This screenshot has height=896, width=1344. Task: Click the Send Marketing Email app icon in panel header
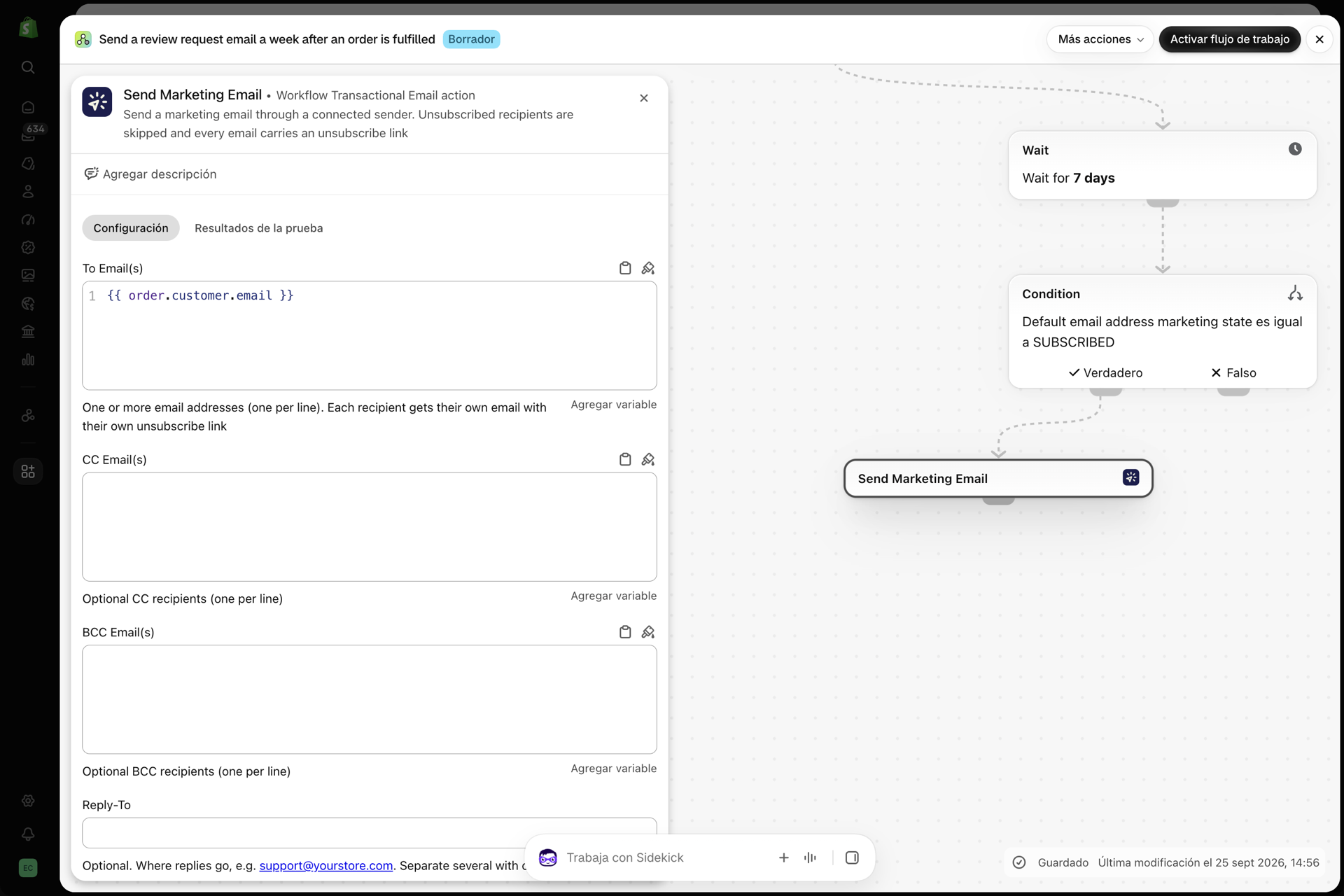tap(97, 102)
